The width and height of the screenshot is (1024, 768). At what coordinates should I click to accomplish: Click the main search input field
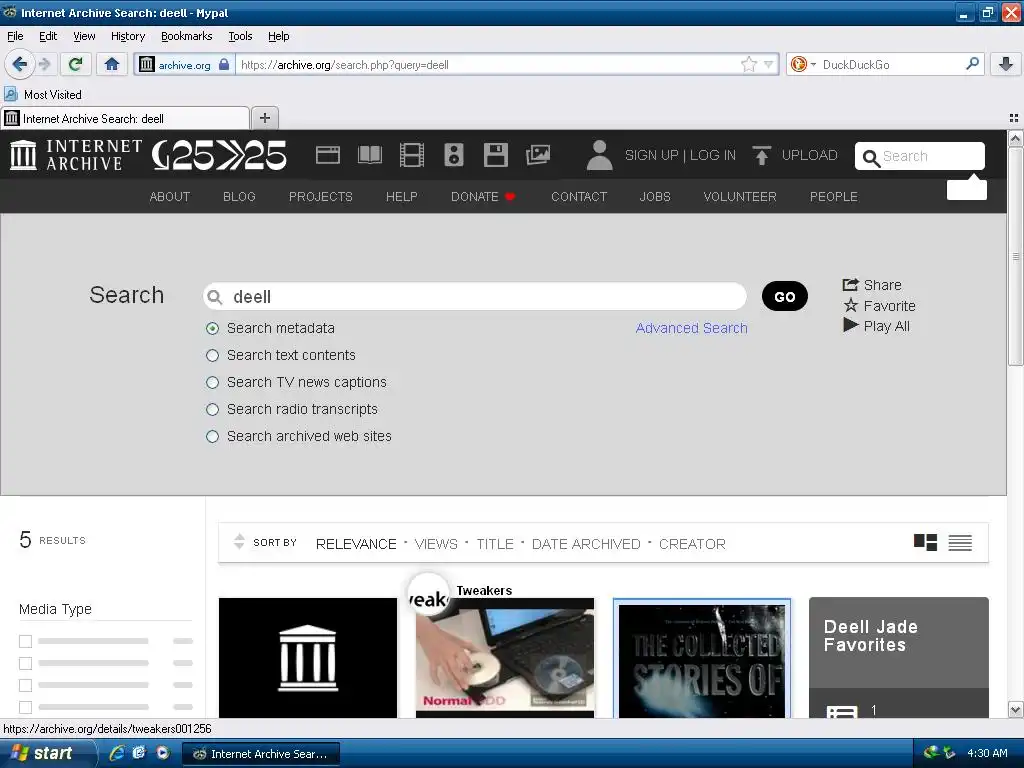click(x=475, y=296)
